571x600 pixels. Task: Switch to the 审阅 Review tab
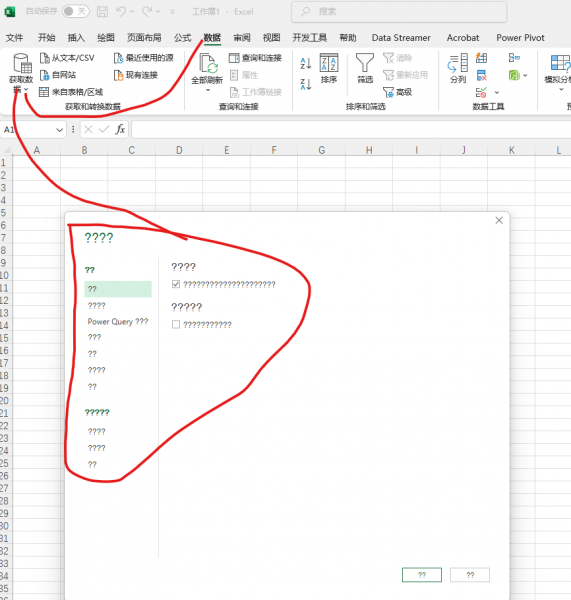click(x=242, y=38)
